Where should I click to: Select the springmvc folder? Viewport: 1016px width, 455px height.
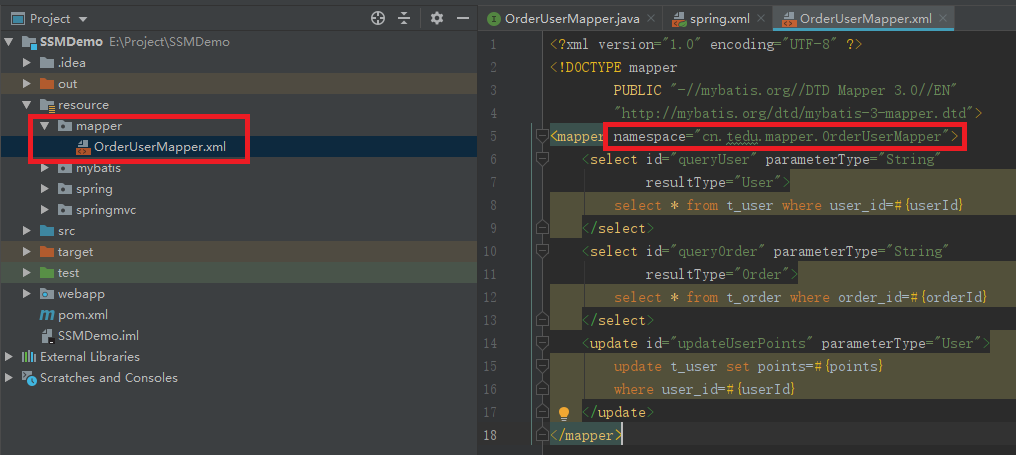[106, 210]
